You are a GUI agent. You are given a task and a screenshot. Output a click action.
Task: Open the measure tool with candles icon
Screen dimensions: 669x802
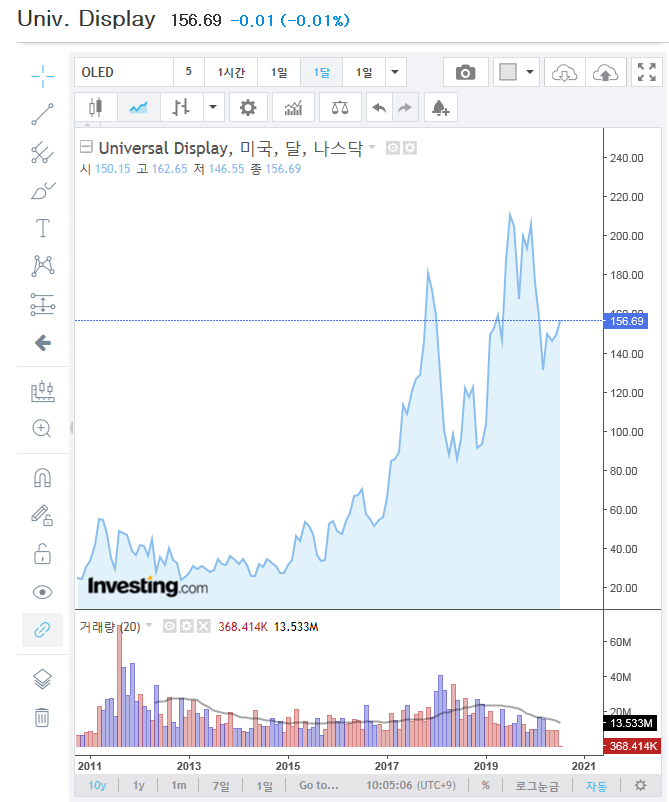(x=42, y=391)
